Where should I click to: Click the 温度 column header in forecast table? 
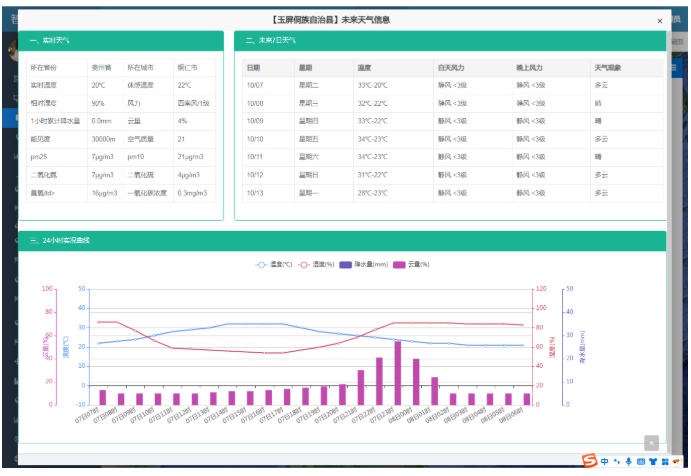tap(393, 68)
